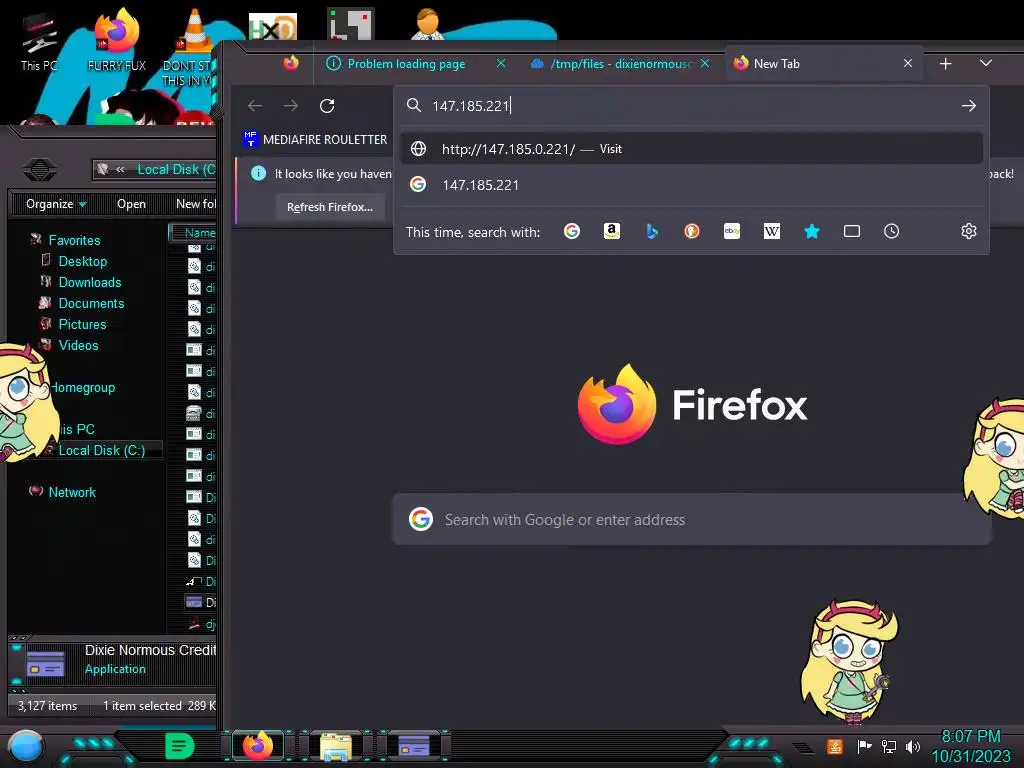Screen dimensions: 1024x768
Task: Select Favorites in Explorer navigation pane
Action: 74,240
